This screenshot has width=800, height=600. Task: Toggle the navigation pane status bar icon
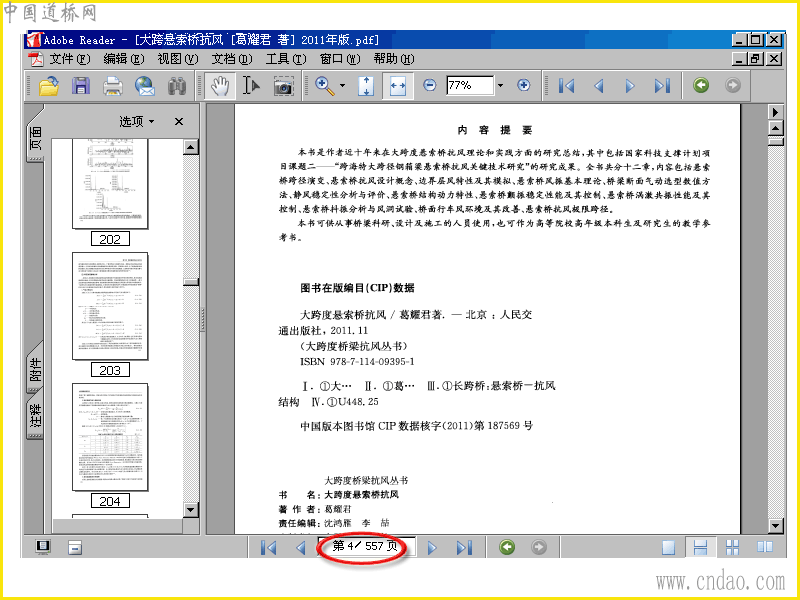point(43,546)
